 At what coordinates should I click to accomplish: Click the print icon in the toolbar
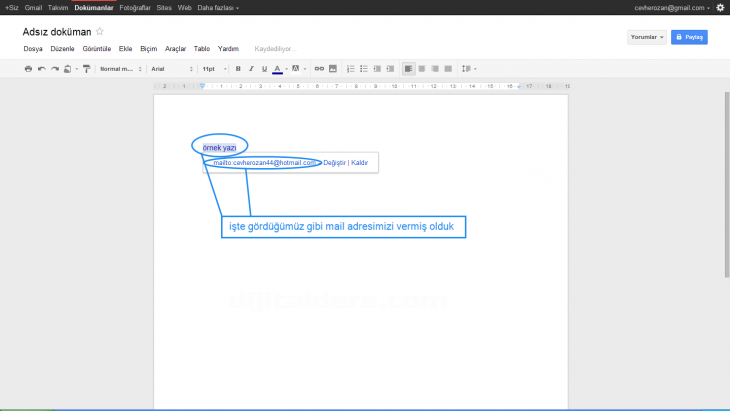tap(28, 69)
